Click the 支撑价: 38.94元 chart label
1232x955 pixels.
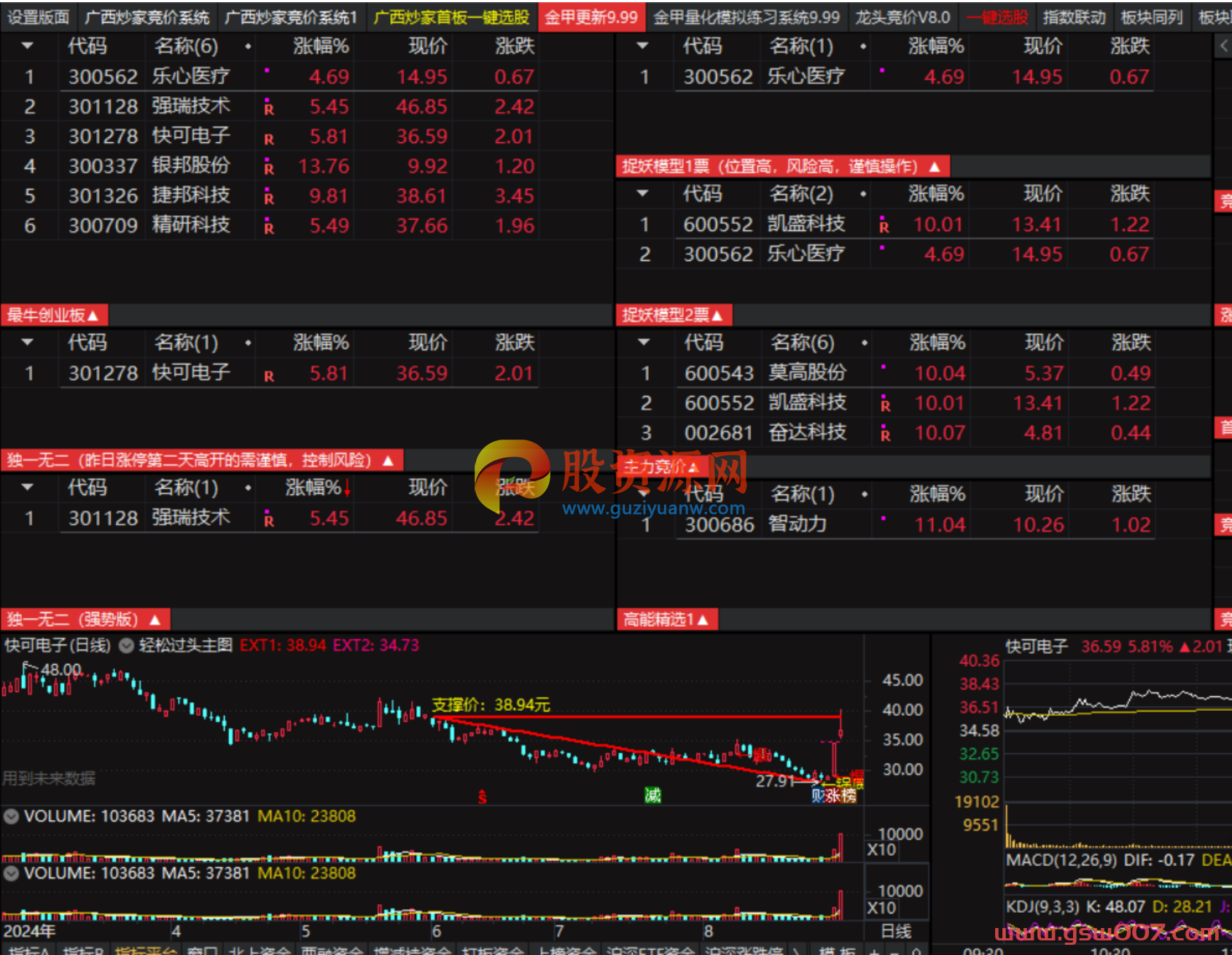[491, 704]
